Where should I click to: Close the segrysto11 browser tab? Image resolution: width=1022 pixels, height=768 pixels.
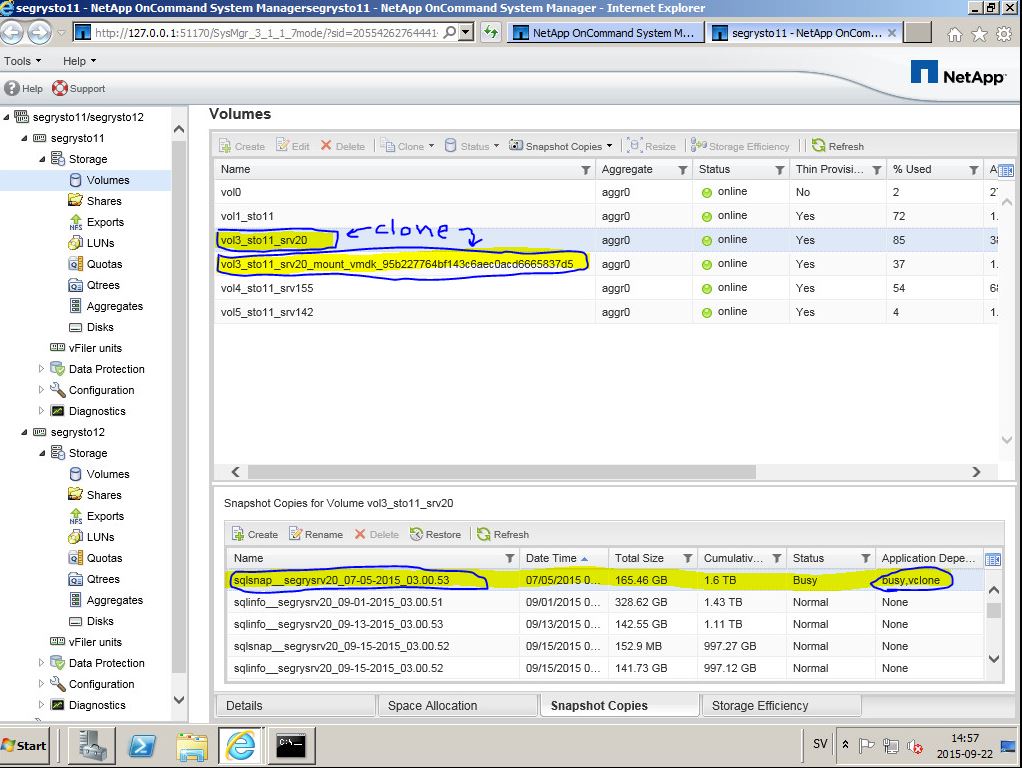892,33
